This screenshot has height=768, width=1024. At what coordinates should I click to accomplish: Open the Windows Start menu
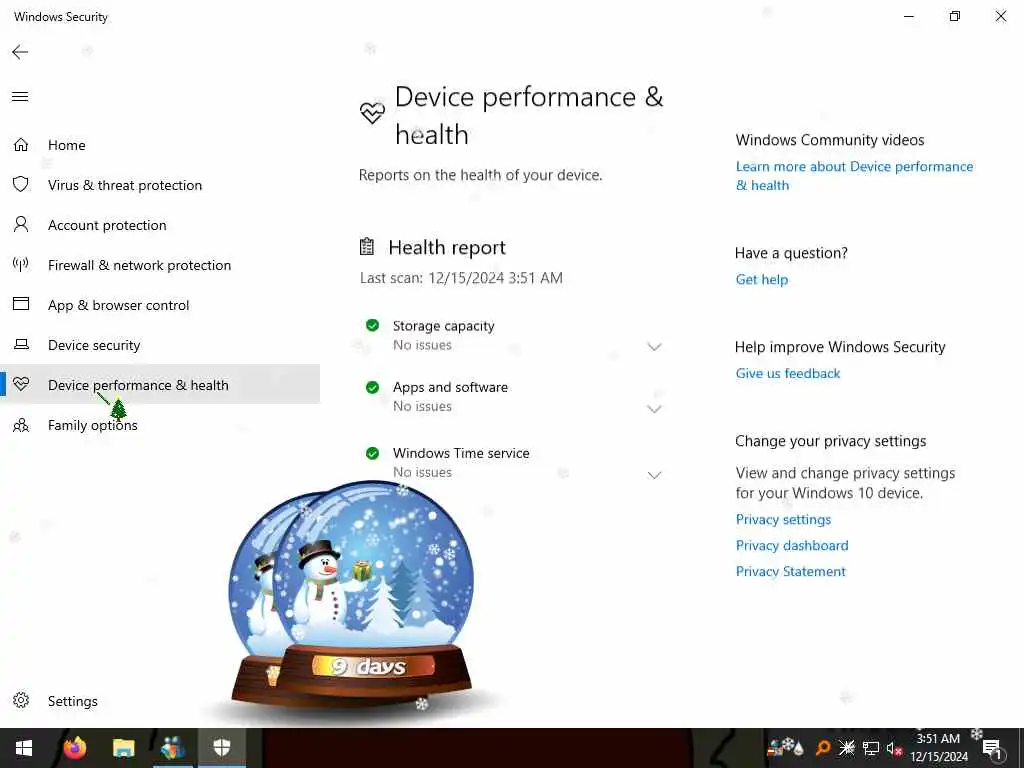click(24, 748)
